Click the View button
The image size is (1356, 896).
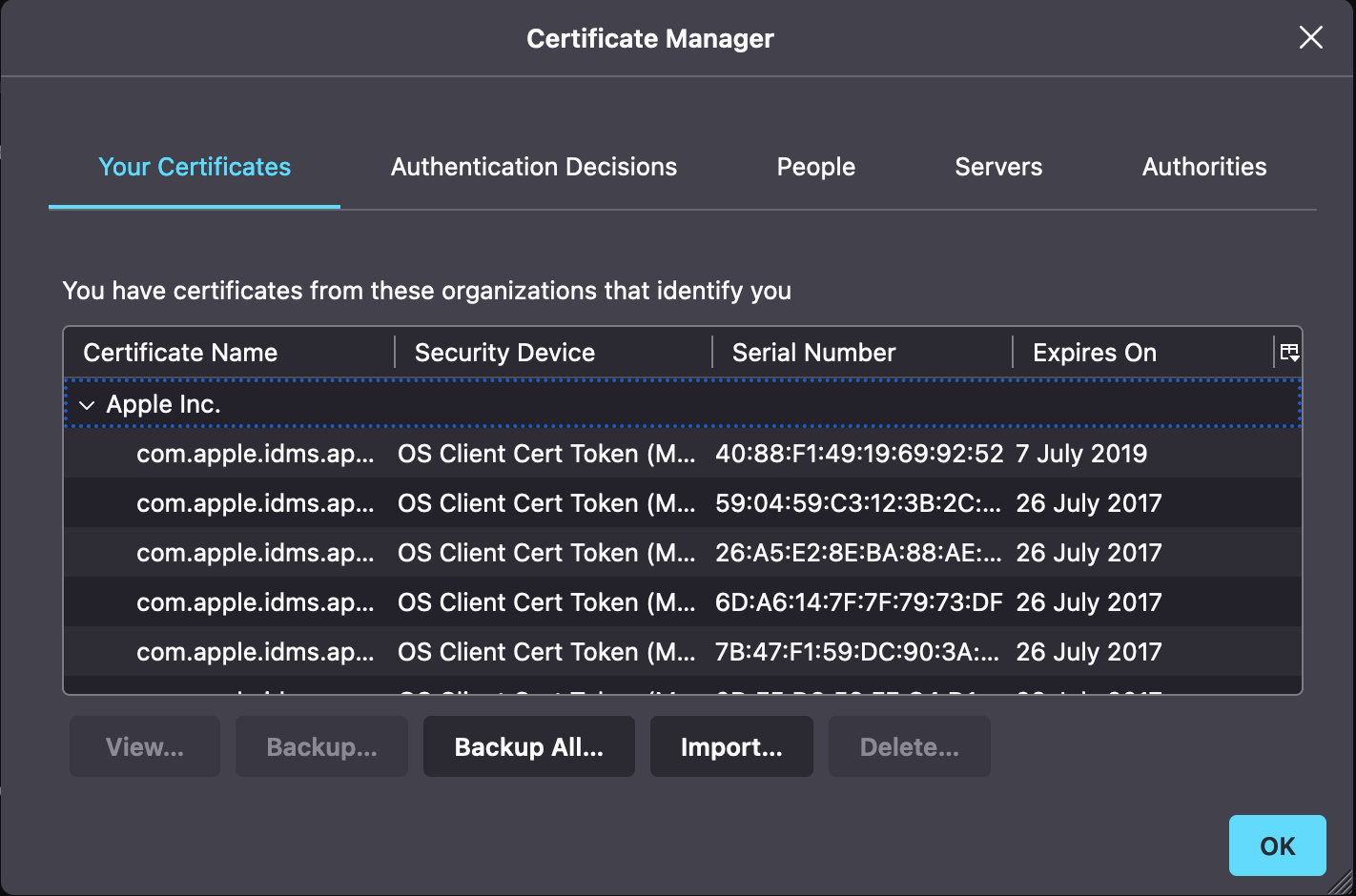[x=144, y=746]
